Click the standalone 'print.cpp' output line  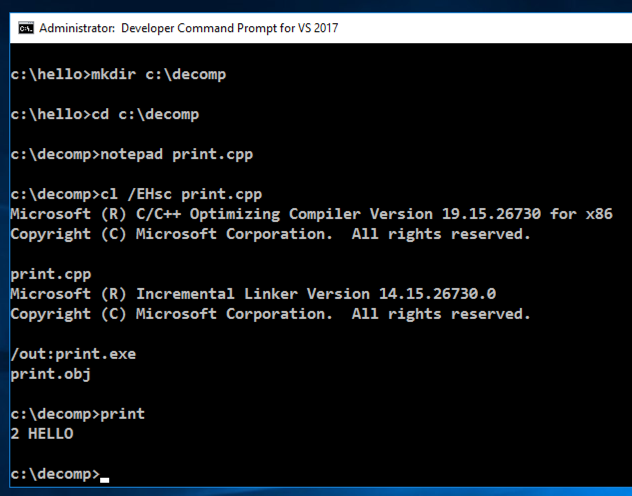tap(46, 274)
